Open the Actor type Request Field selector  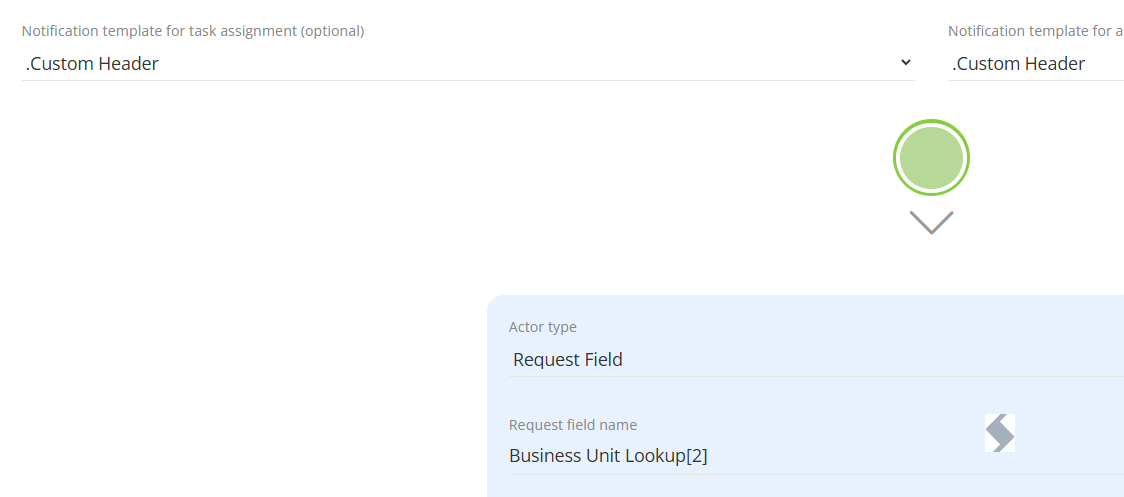coord(816,359)
